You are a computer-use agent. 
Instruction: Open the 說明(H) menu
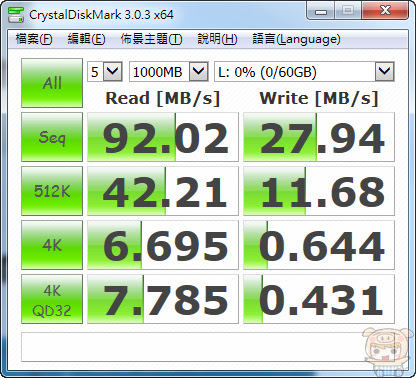click(x=217, y=39)
